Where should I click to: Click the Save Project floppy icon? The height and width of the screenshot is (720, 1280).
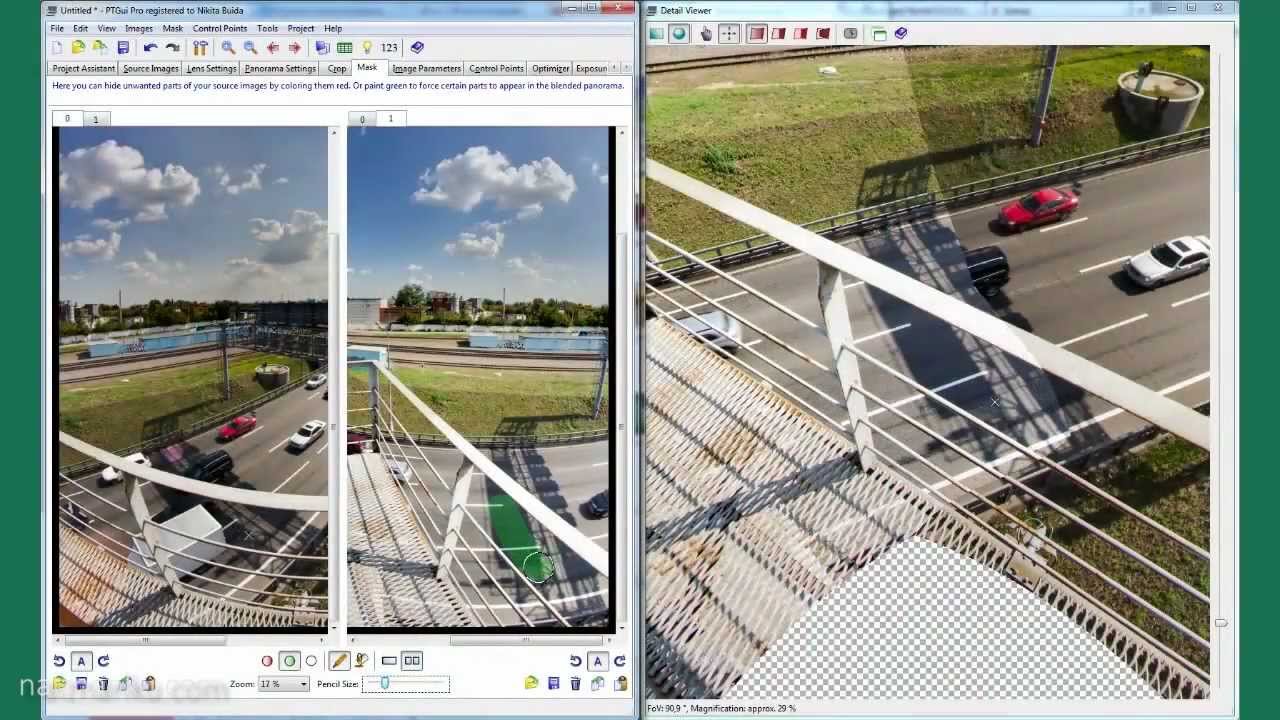[x=123, y=48]
